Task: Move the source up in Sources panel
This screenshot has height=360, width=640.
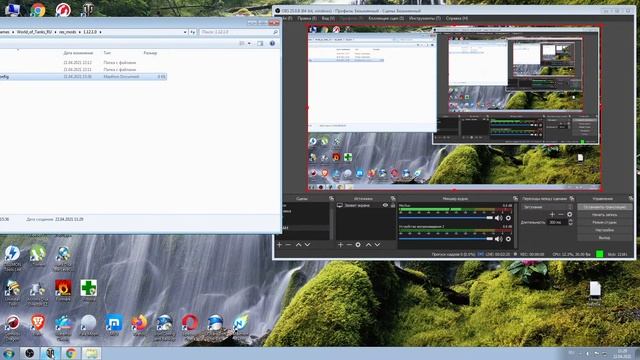Action: [x=368, y=244]
